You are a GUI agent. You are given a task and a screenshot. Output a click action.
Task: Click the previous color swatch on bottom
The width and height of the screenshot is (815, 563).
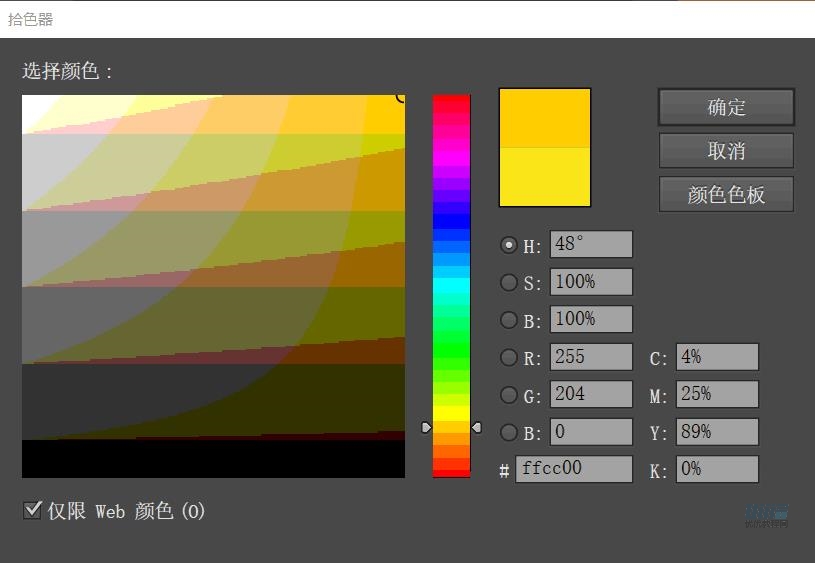coord(545,177)
